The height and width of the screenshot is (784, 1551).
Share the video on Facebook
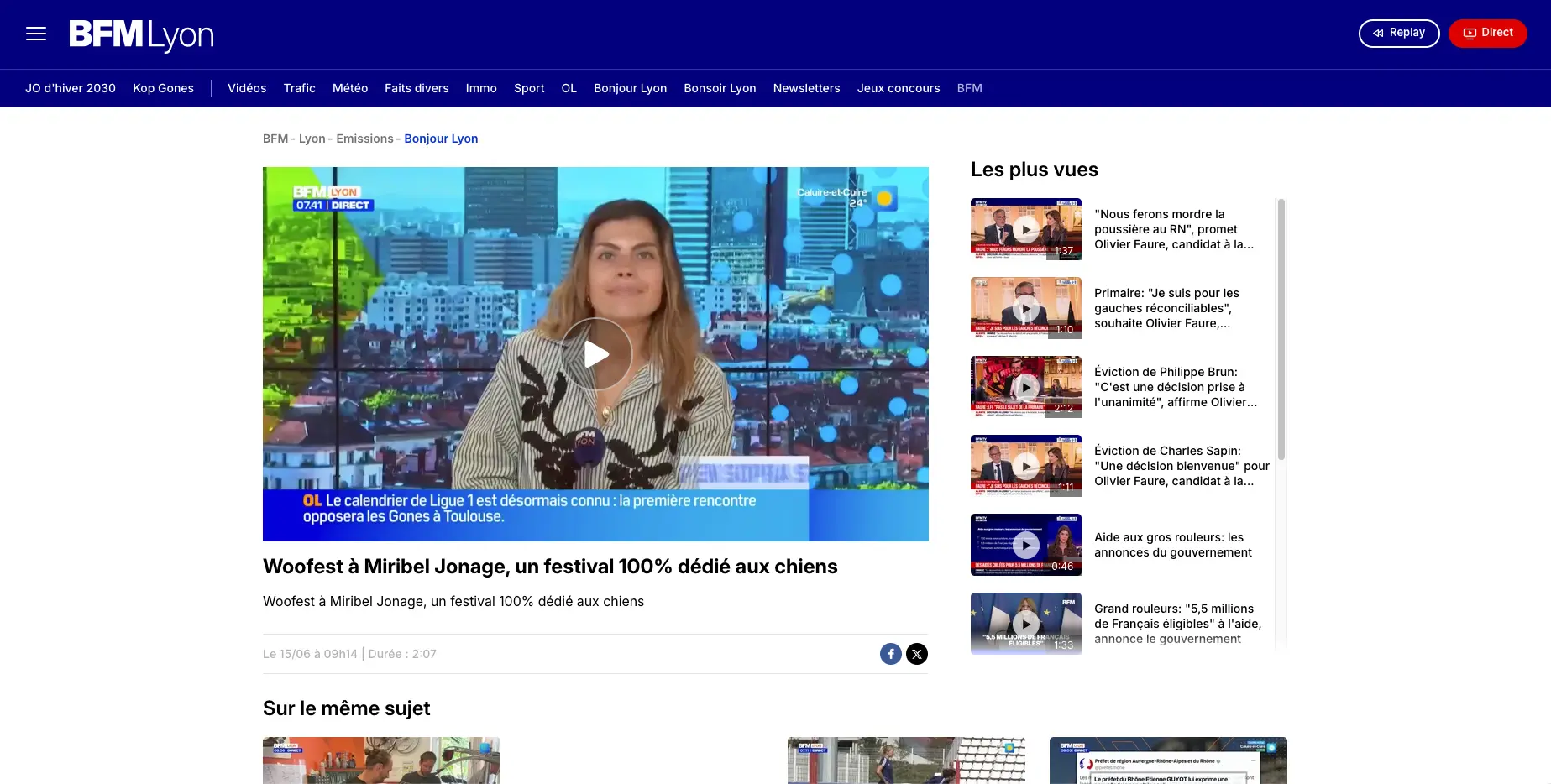tap(891, 654)
